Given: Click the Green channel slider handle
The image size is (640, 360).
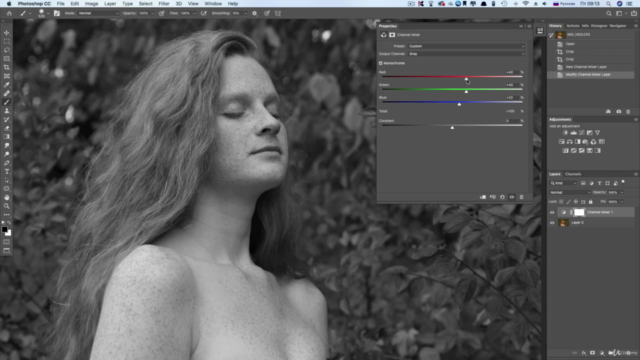Looking at the screenshot, I should click(466, 92).
